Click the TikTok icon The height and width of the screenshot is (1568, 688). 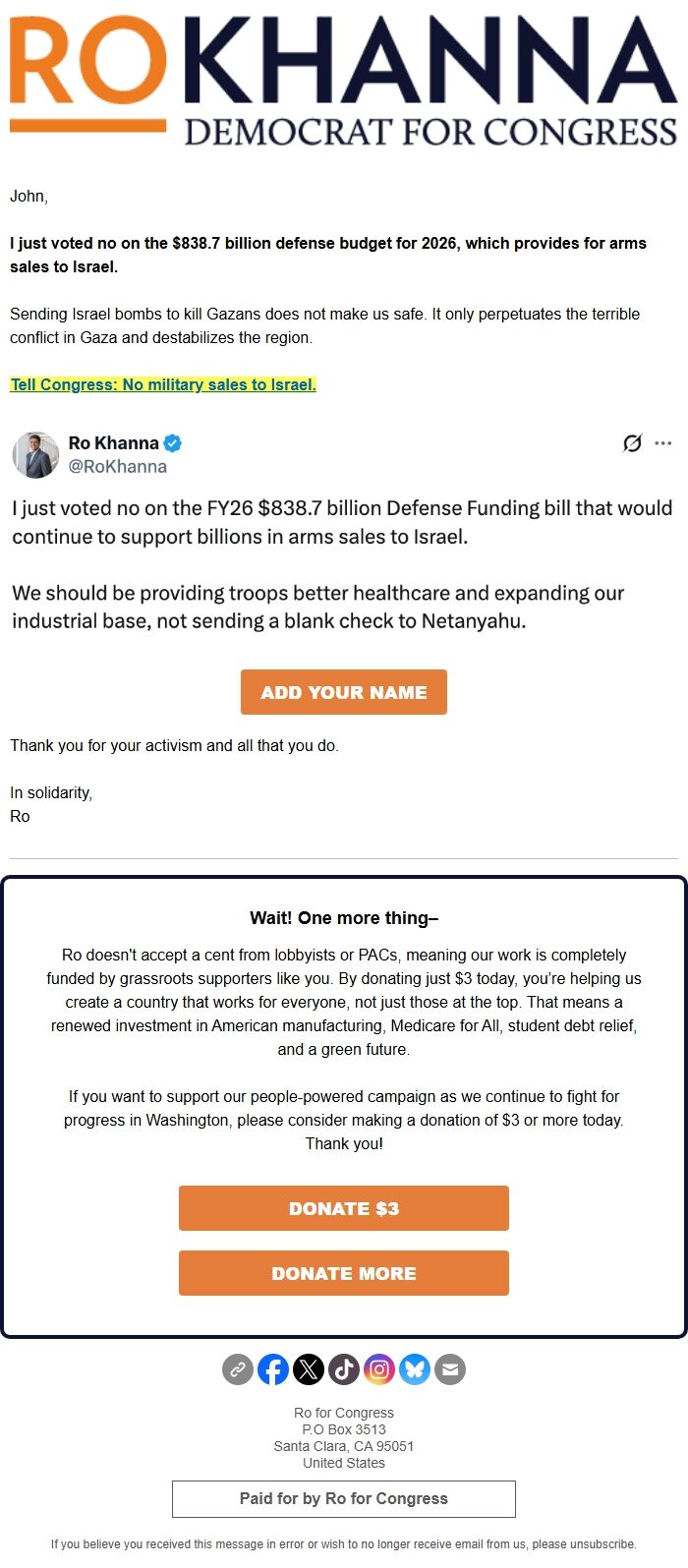pos(344,1368)
